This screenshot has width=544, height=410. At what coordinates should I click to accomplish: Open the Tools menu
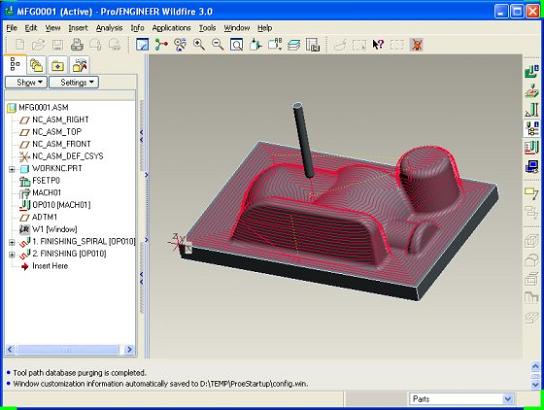tap(207, 28)
